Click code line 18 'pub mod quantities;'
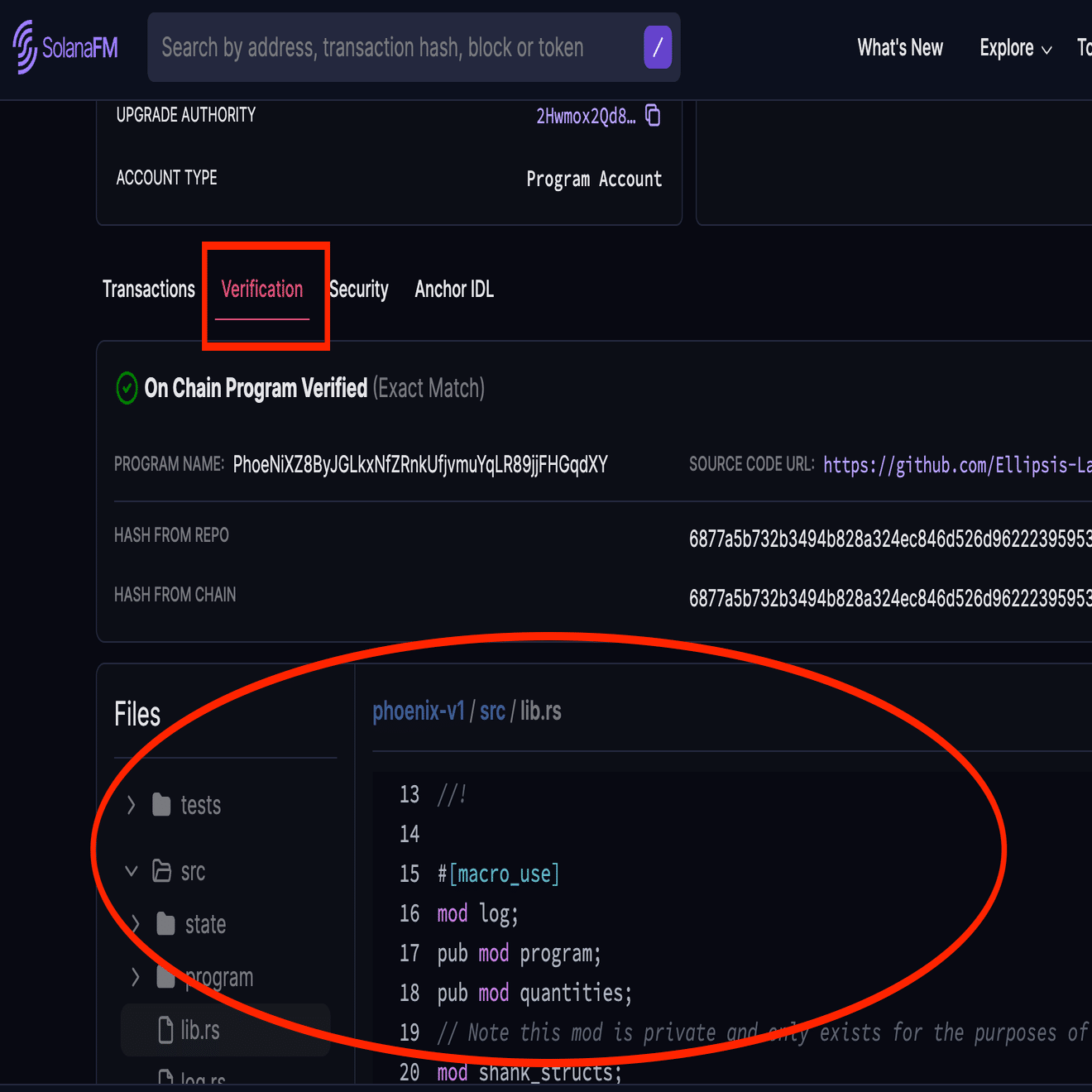This screenshot has width=1092, height=1092. (x=534, y=993)
